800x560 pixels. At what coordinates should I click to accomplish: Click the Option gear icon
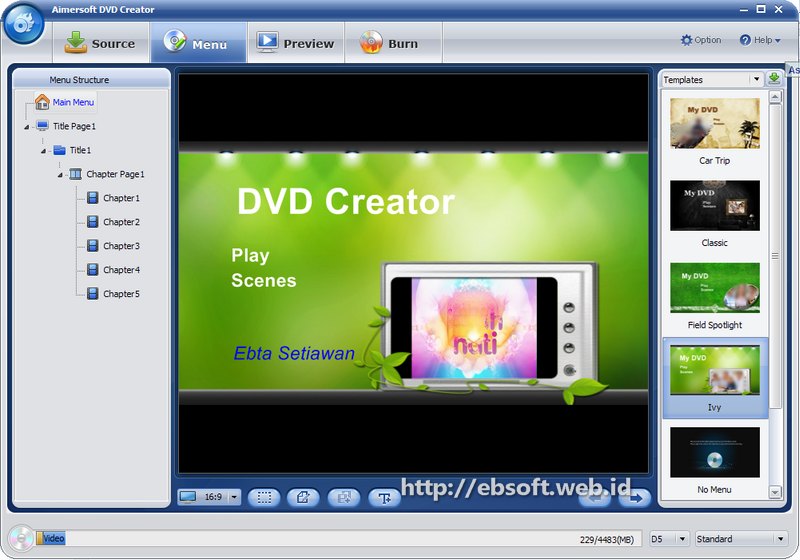tap(686, 40)
